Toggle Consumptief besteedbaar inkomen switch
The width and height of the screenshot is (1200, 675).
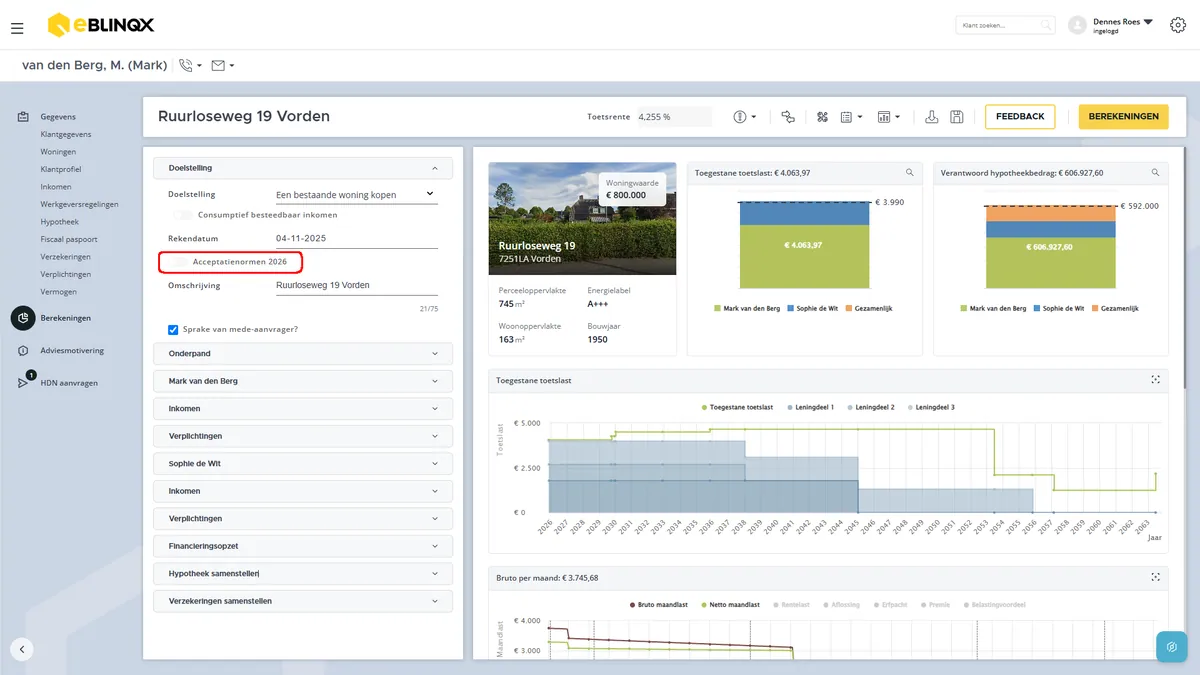coord(182,215)
